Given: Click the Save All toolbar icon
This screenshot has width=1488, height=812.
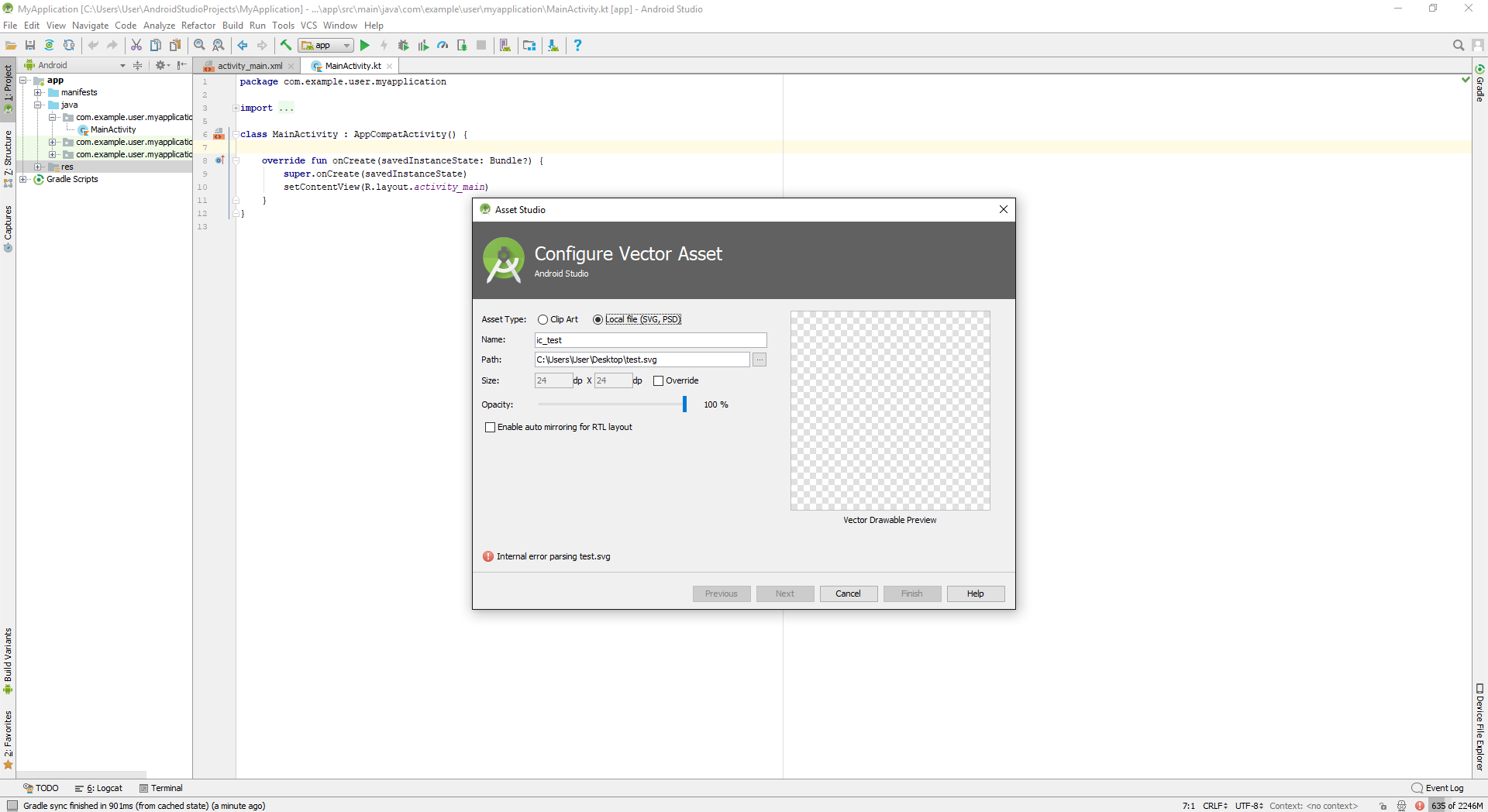Looking at the screenshot, I should point(30,46).
